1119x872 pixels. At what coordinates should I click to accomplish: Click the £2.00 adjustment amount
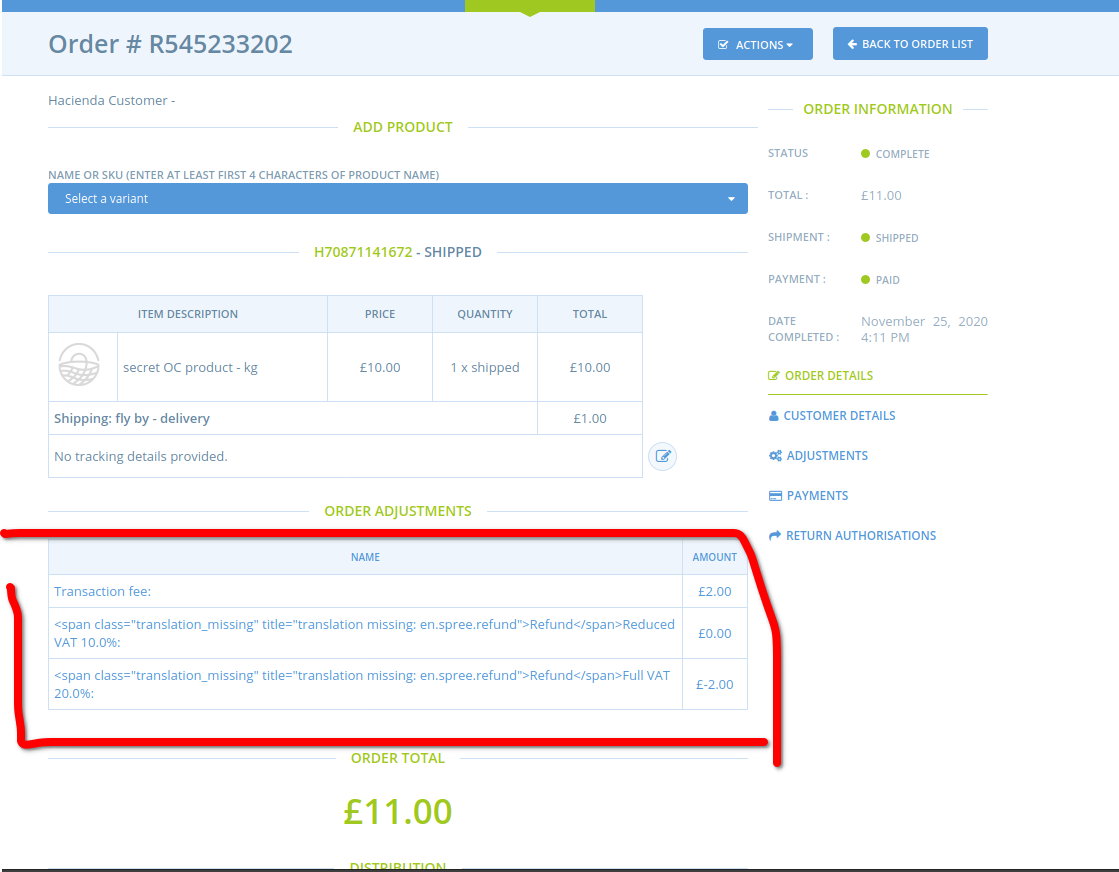(x=714, y=592)
